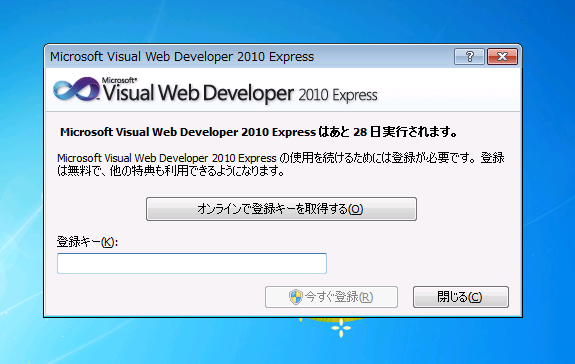The width and height of the screenshot is (575, 364).
Task: Close the dialog with the red X
Action: 502,57
